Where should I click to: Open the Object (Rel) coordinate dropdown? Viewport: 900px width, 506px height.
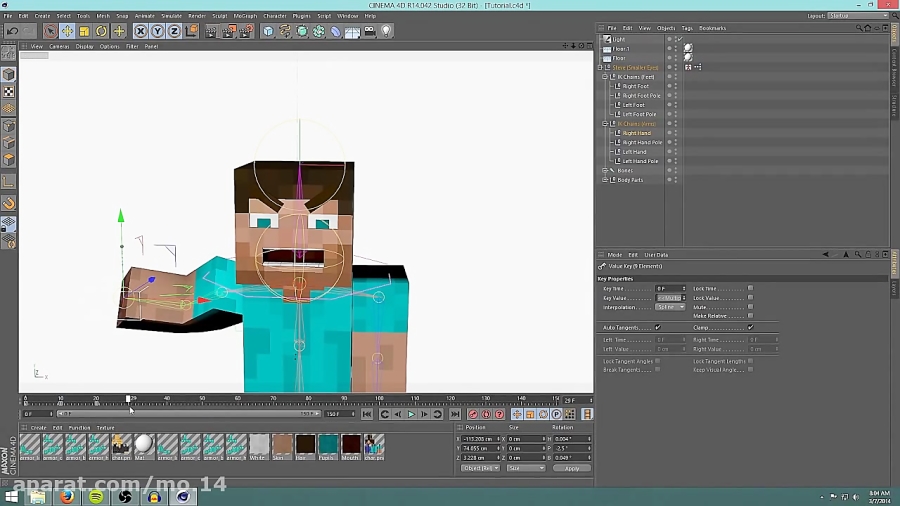tap(480, 468)
